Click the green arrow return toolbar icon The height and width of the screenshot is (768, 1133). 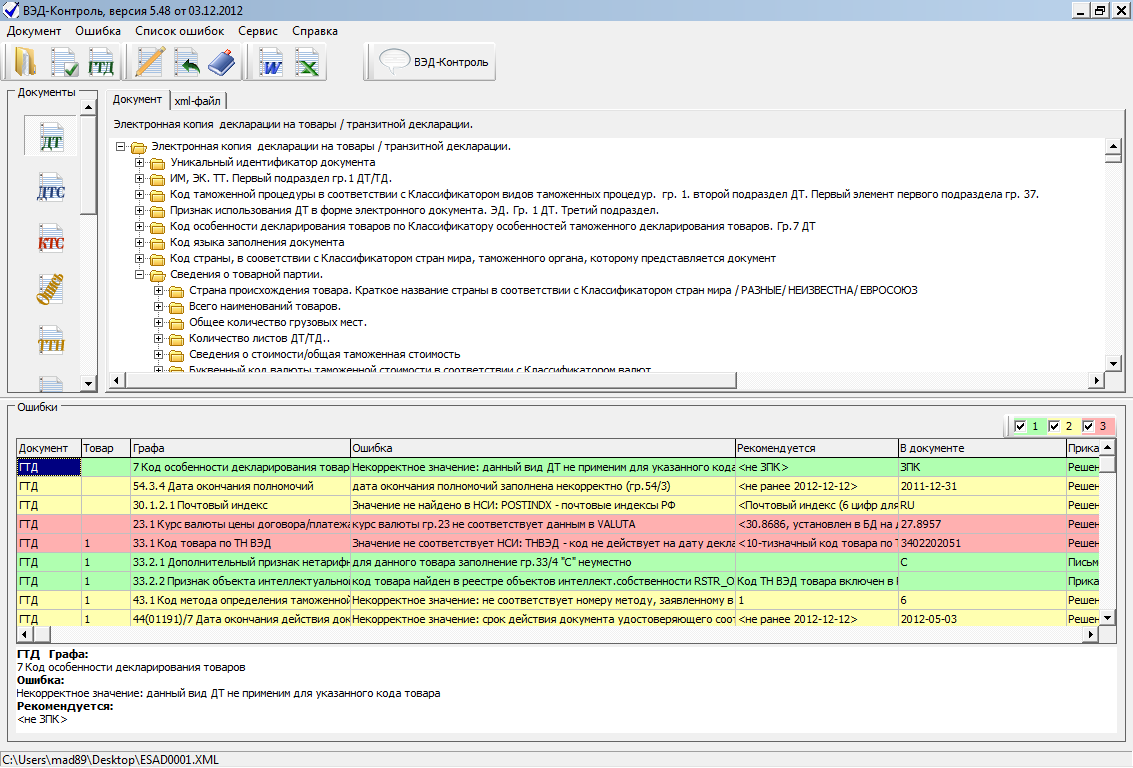click(x=187, y=62)
